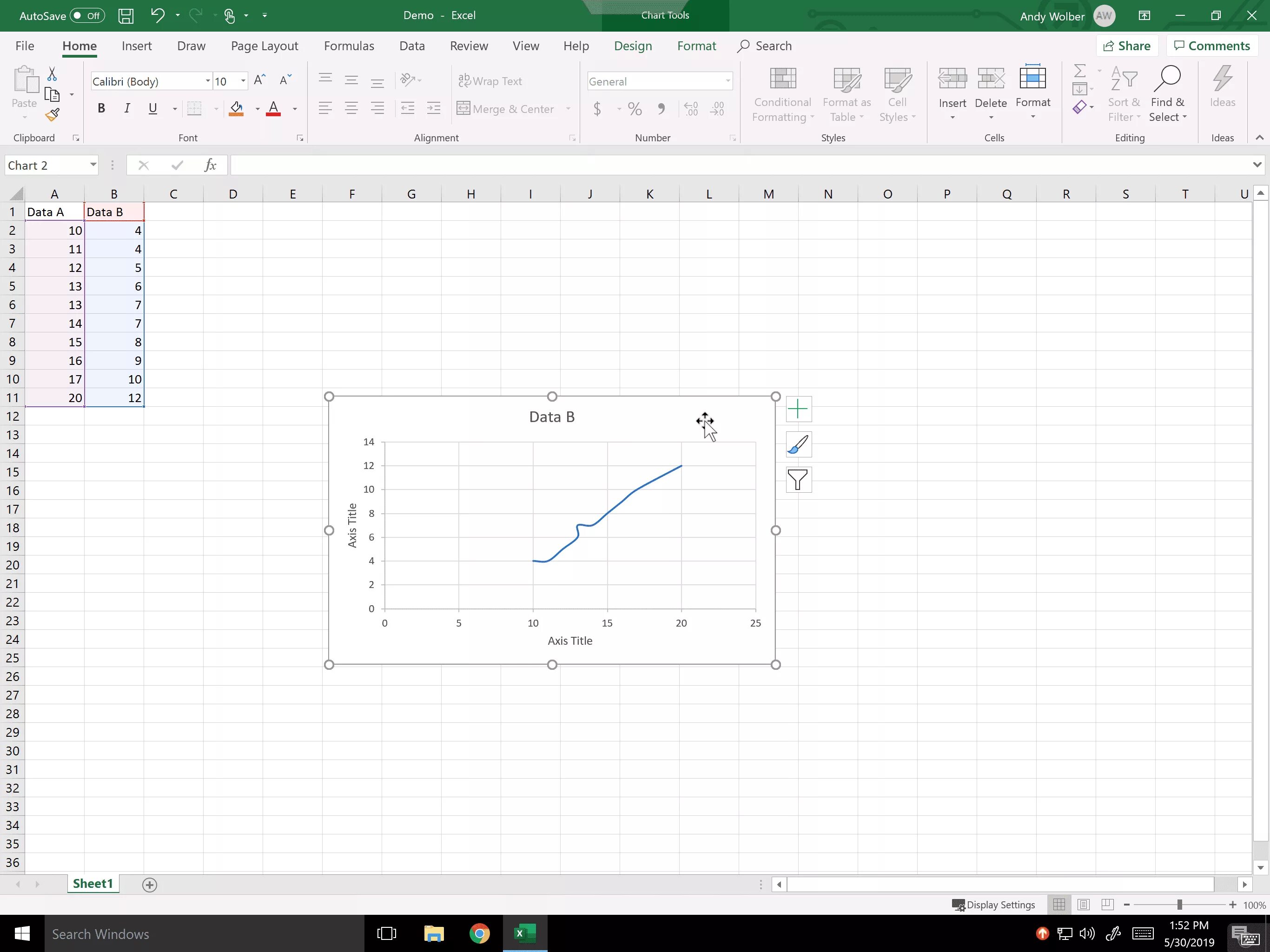1270x952 pixels.
Task: Click the Chart Elements plus button
Action: [798, 410]
